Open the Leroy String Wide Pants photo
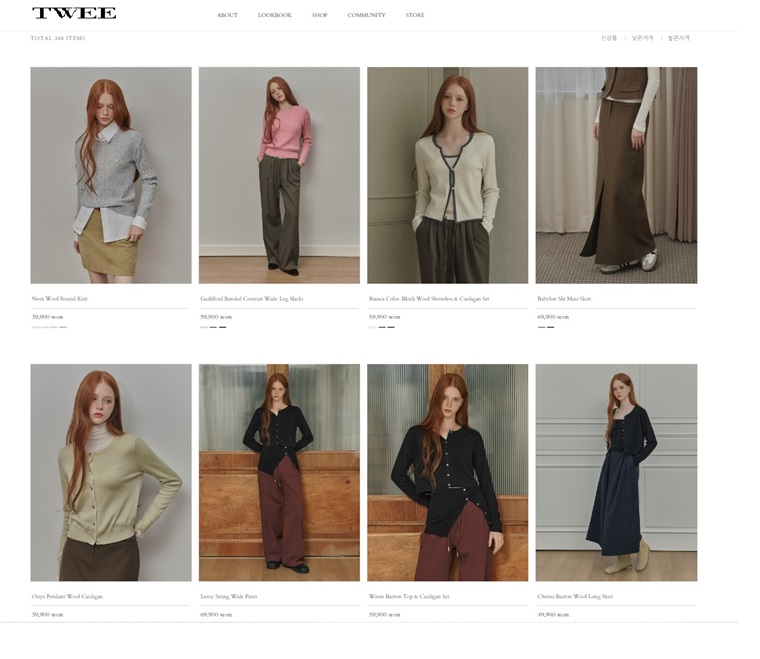Viewport: 760px width, 659px height. click(x=279, y=472)
